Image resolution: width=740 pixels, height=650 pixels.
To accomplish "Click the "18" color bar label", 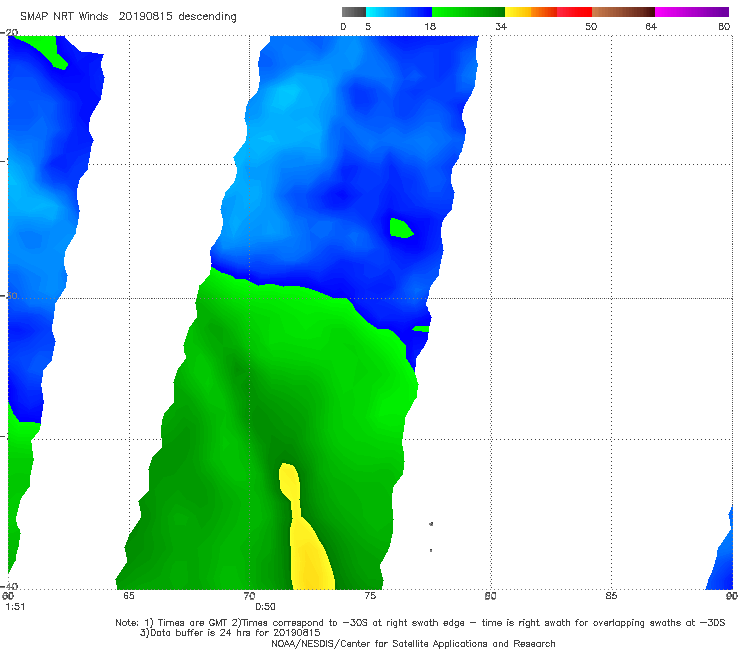I will (x=430, y=26).
